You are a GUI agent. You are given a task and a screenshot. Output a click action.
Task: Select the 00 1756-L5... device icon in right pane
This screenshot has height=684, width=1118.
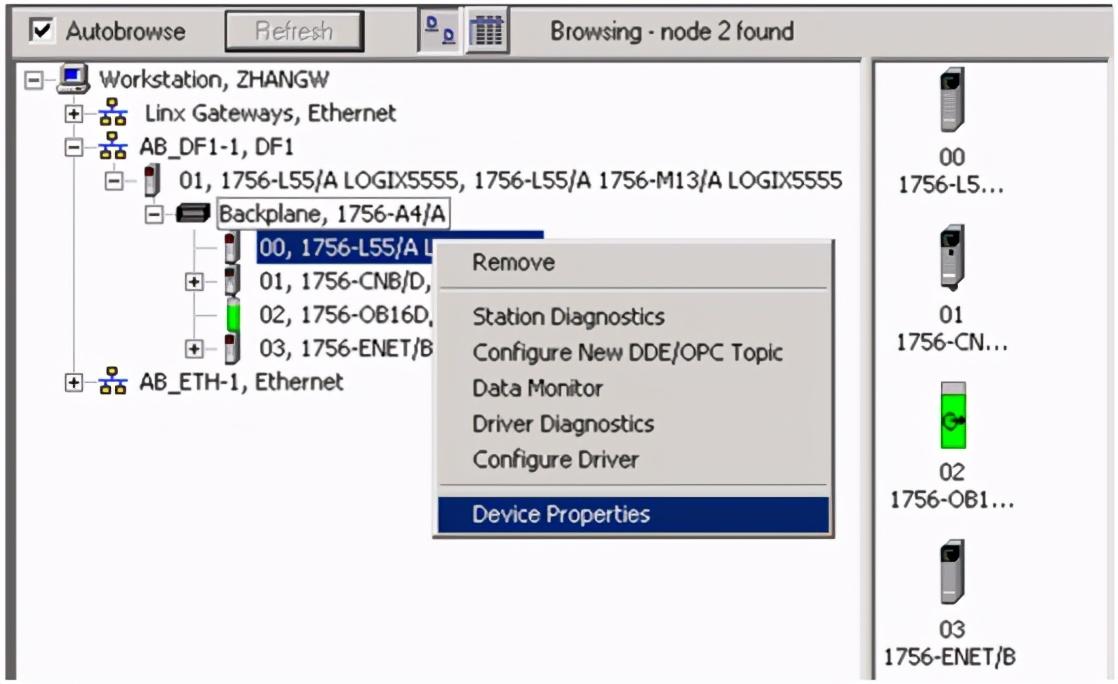[x=952, y=100]
